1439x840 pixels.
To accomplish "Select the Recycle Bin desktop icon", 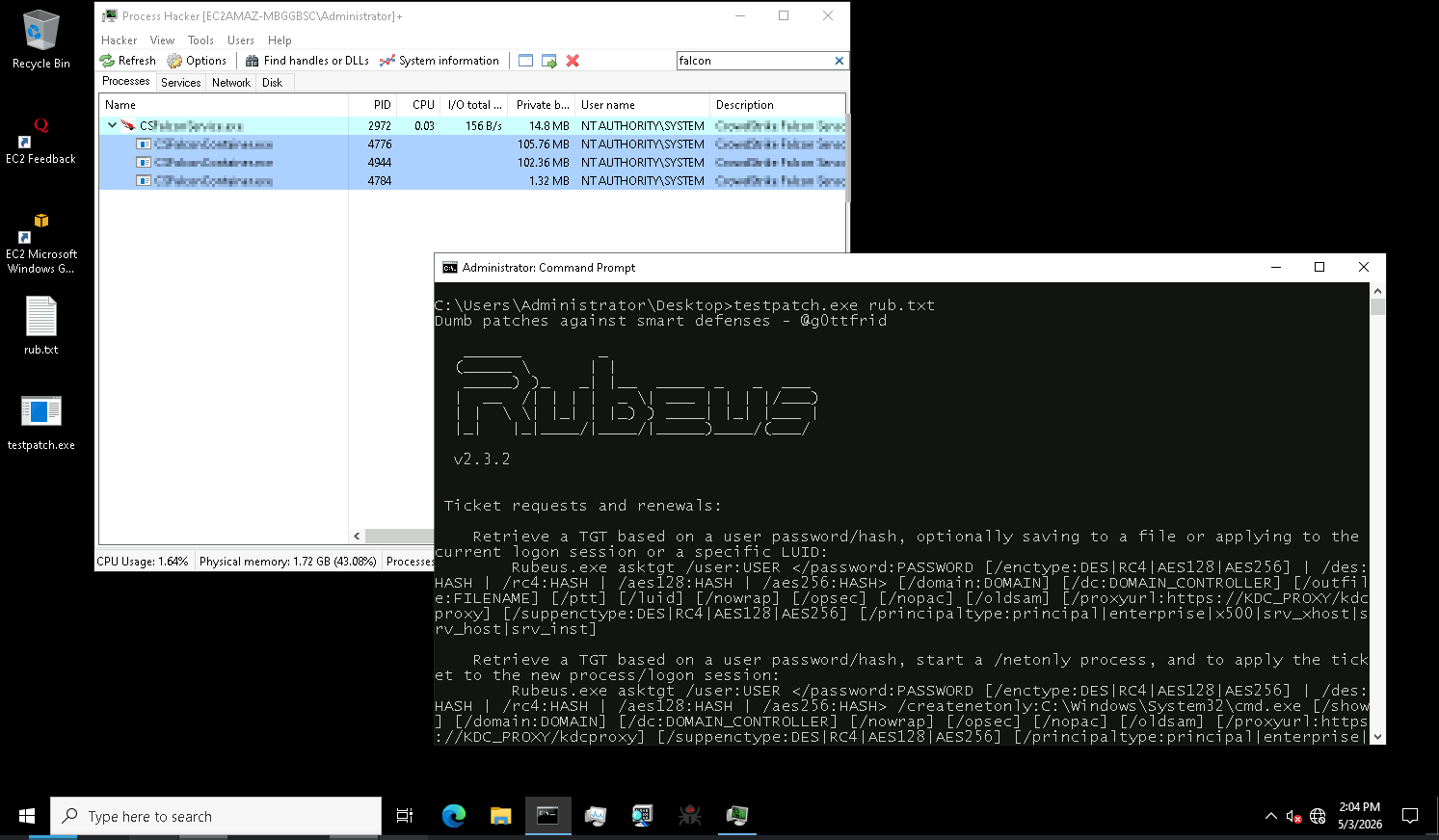I will (41, 39).
